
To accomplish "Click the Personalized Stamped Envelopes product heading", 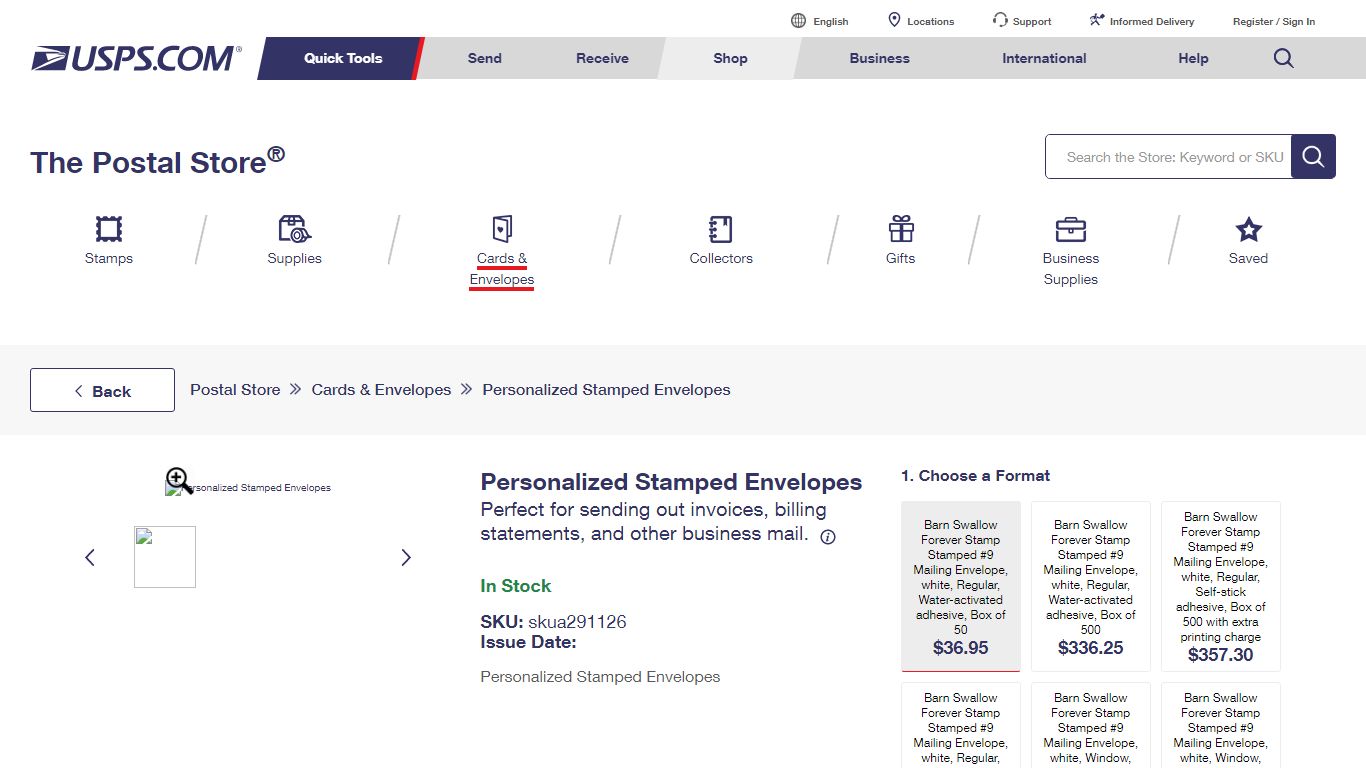I will (x=671, y=482).
